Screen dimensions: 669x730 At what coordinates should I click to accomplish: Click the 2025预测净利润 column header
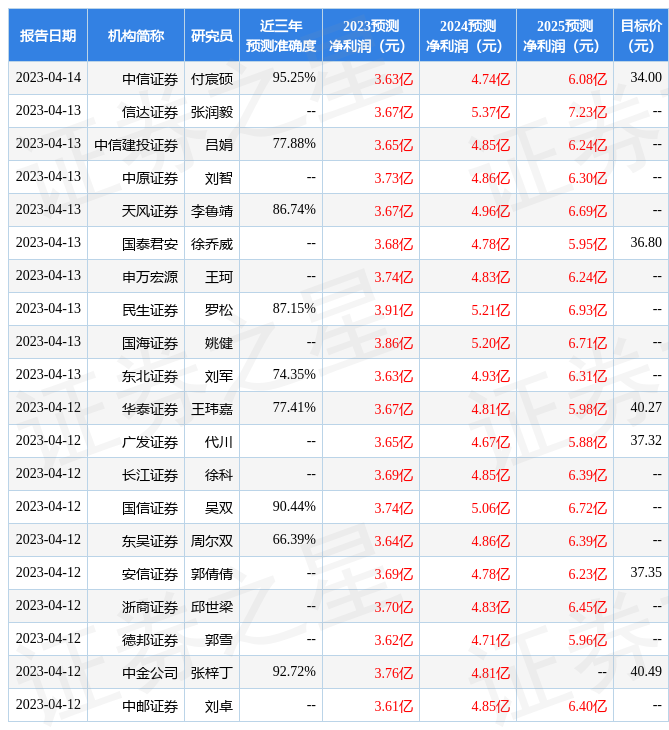click(565, 35)
